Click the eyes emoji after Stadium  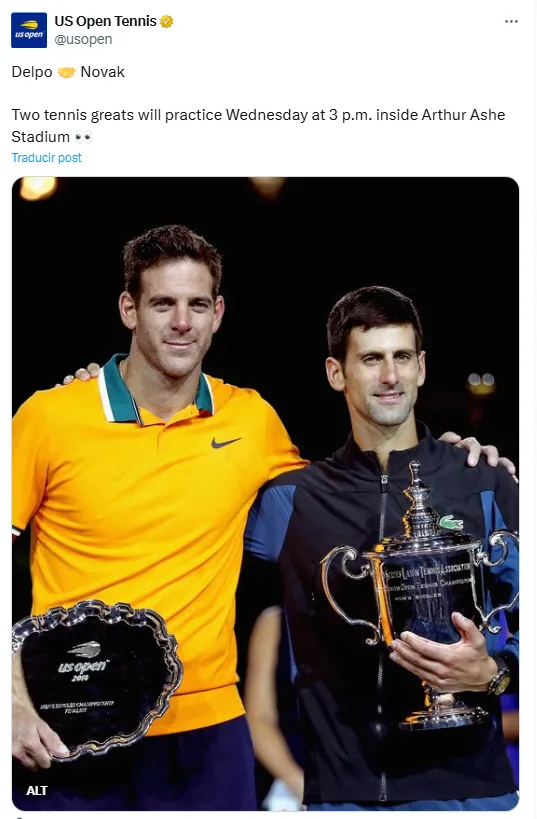tap(84, 137)
